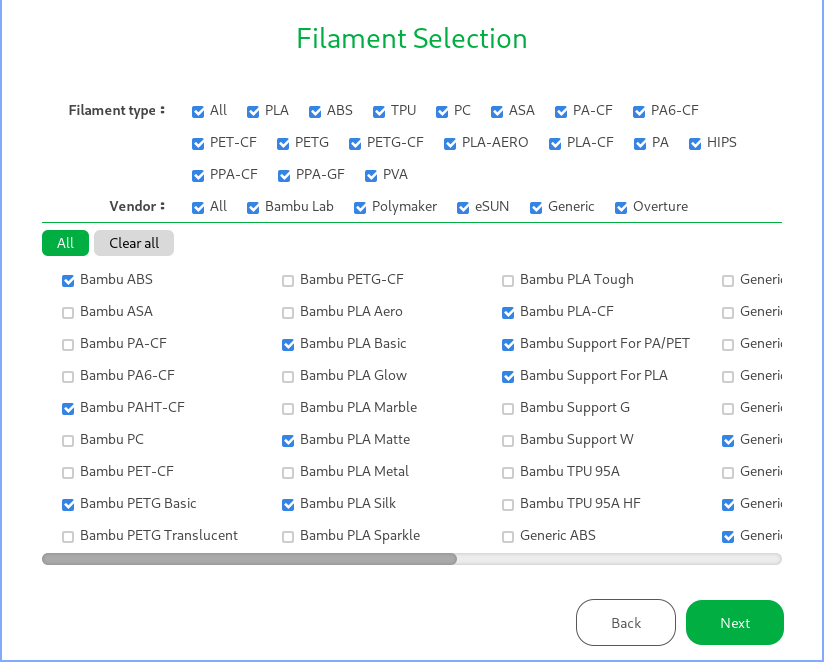Click the Clear all button
The height and width of the screenshot is (662, 824).
[134, 243]
